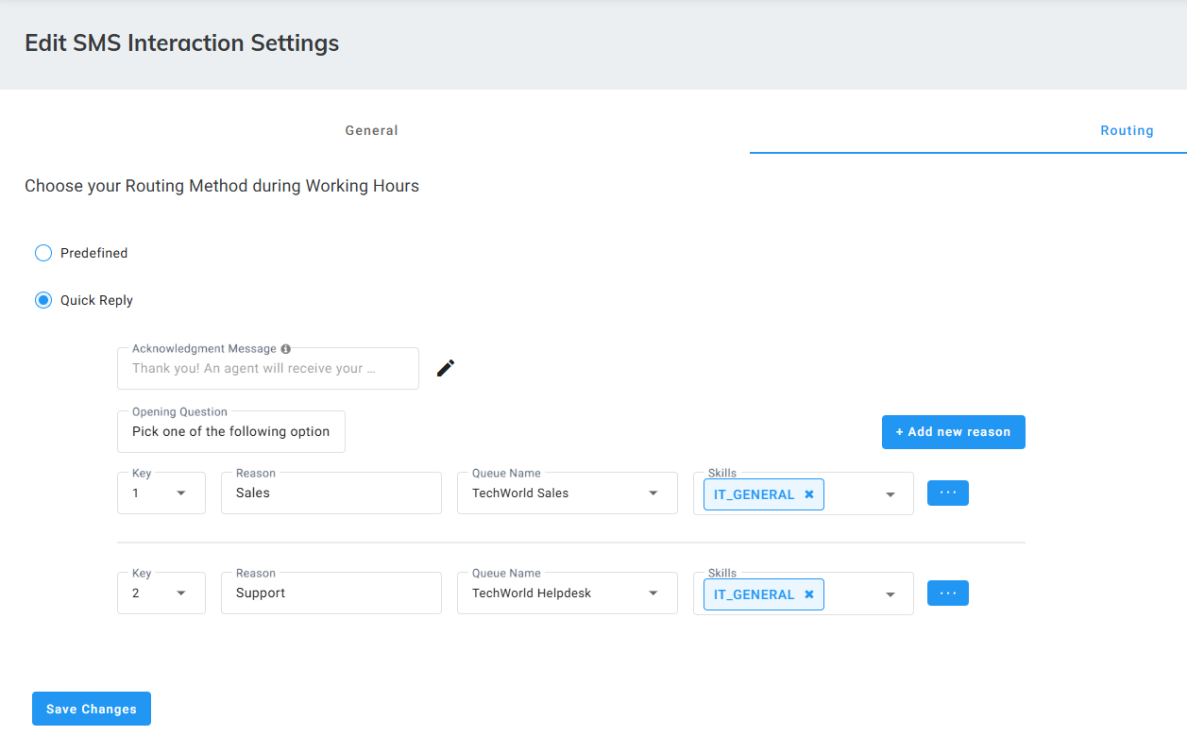
Task: Expand the TechWorld Sales queue dropdown
Action: pyautogui.click(x=653, y=493)
